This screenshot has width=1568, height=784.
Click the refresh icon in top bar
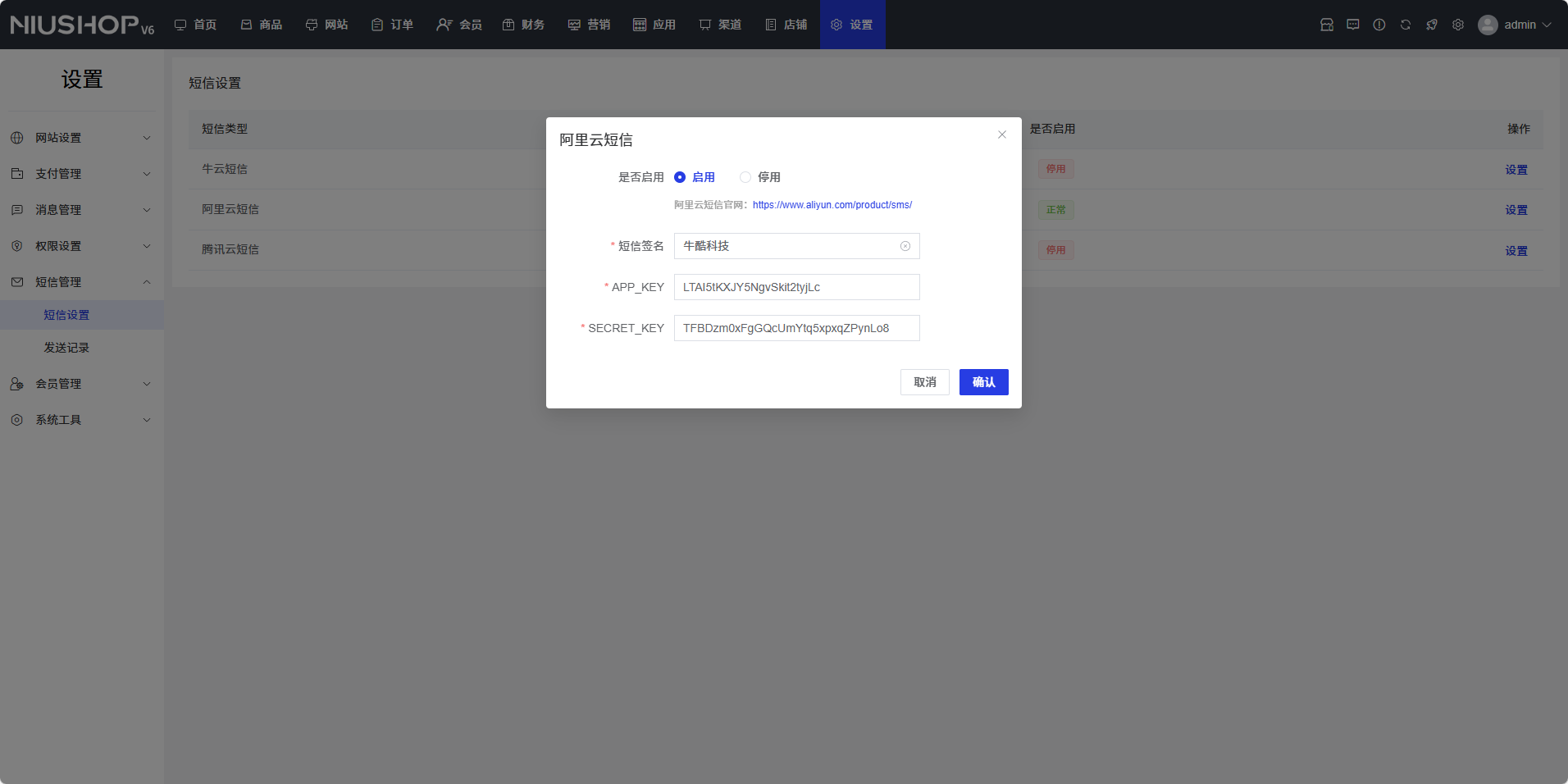click(x=1406, y=25)
